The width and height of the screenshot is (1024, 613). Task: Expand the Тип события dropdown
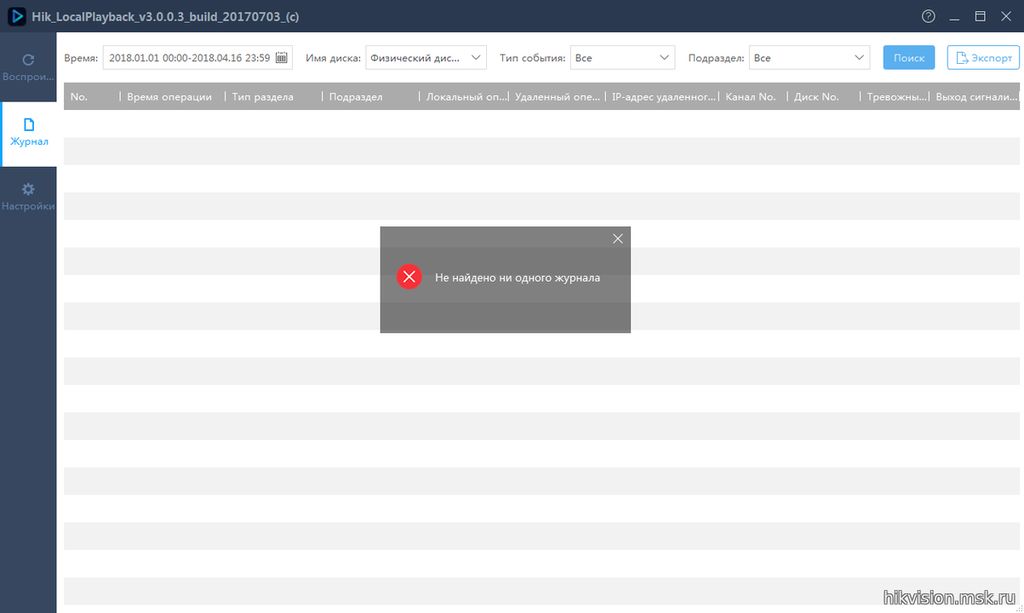pos(622,57)
